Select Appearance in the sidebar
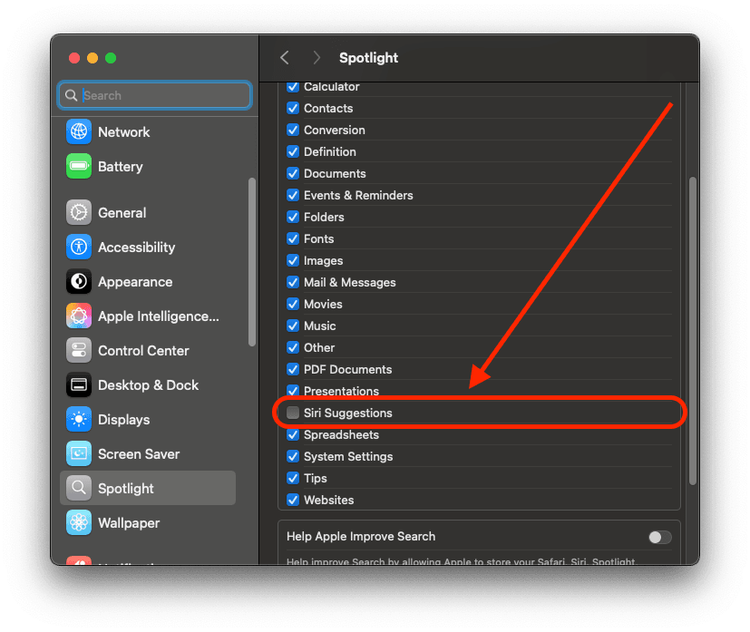Screen dimensions: 750x632 [x=135, y=282]
